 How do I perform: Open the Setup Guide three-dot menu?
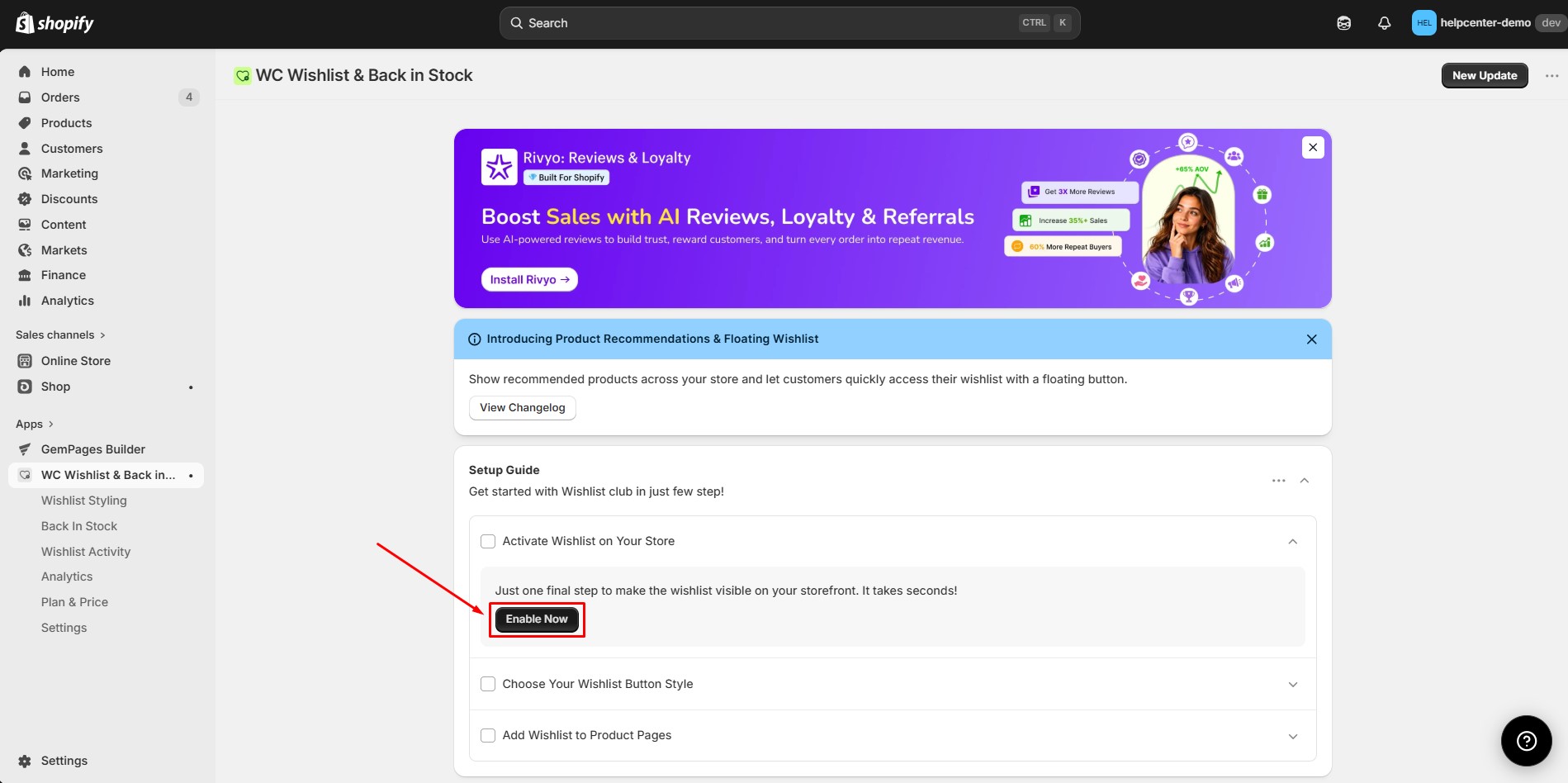click(x=1279, y=481)
